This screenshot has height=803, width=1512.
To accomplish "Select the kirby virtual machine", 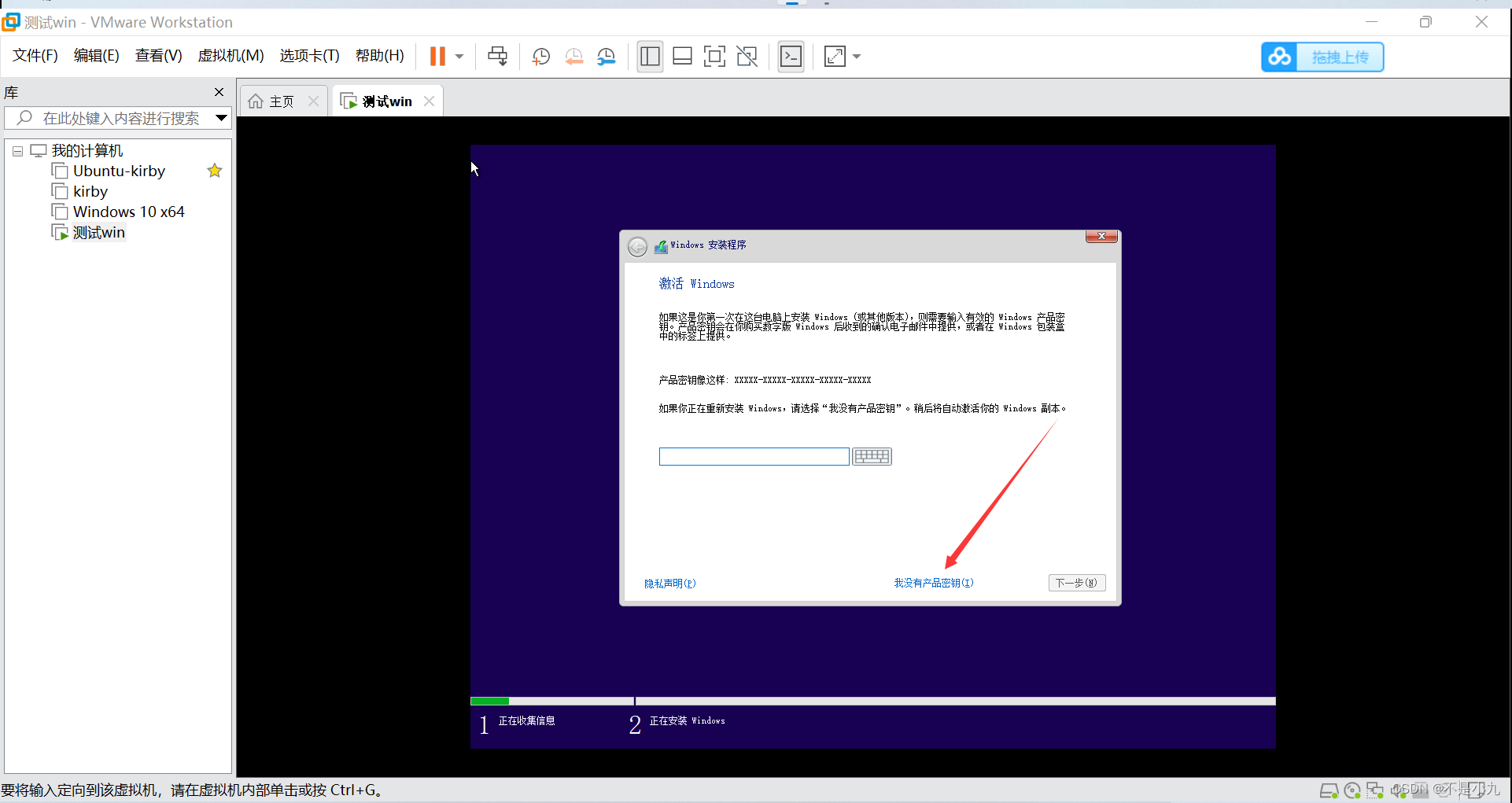I will (x=90, y=191).
